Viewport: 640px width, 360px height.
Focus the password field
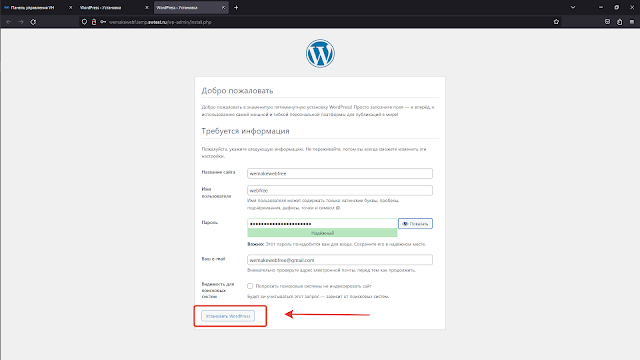click(x=322, y=224)
